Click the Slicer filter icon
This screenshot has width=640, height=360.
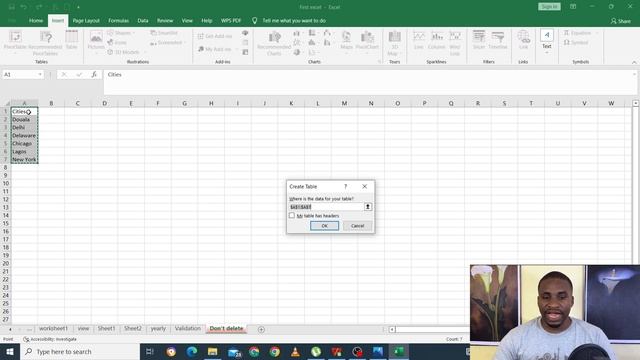pyautogui.click(x=479, y=40)
